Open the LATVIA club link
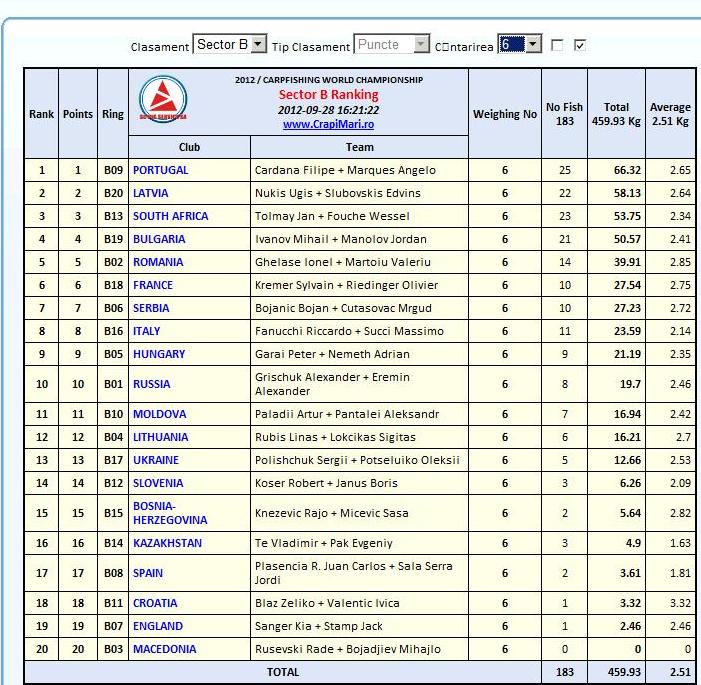This screenshot has width=701, height=685. [x=151, y=193]
